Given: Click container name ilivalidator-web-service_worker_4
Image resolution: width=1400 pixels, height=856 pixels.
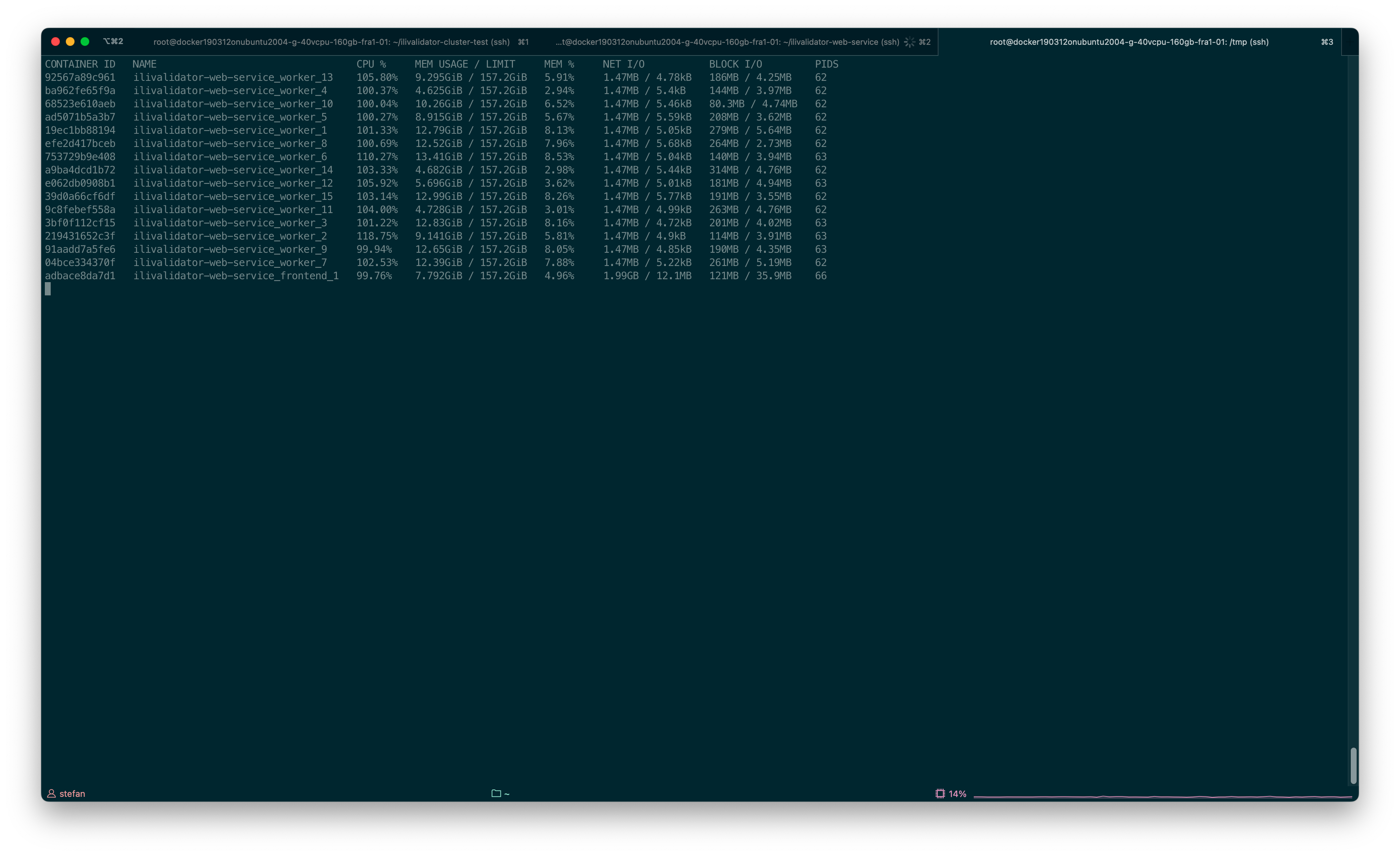Looking at the screenshot, I should pyautogui.click(x=230, y=90).
